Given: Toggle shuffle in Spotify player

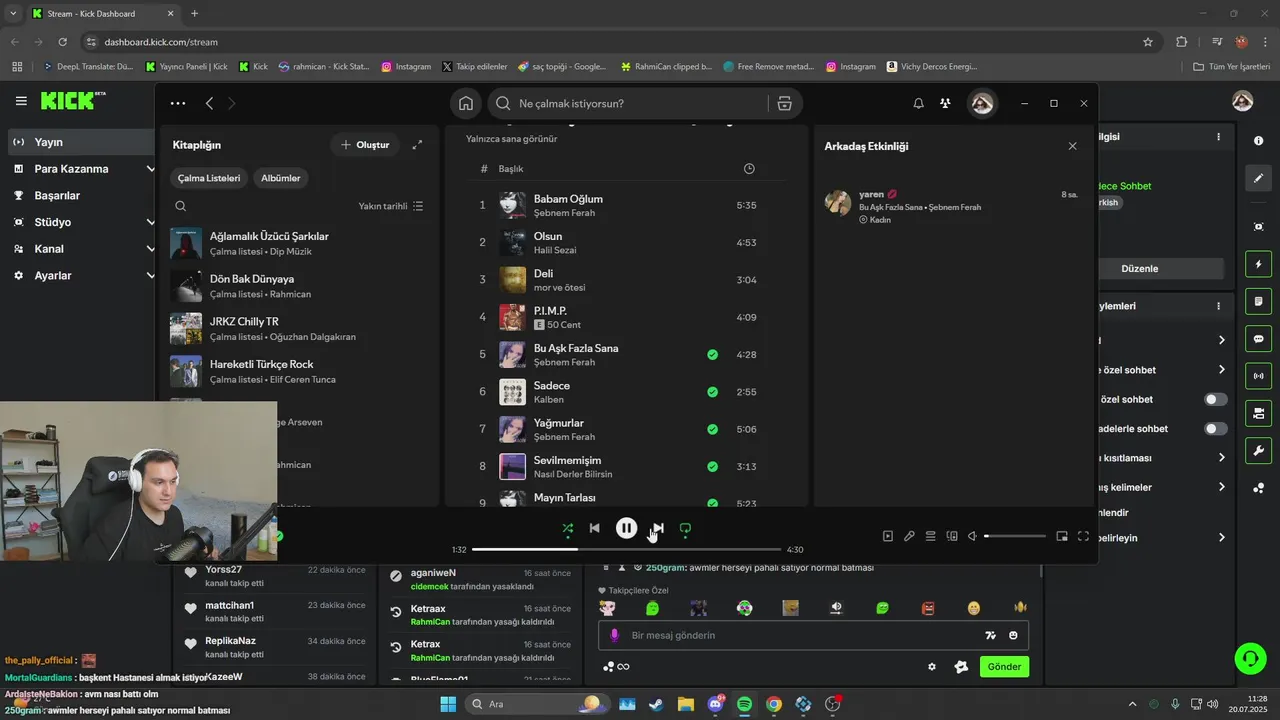Looking at the screenshot, I should pos(568,528).
